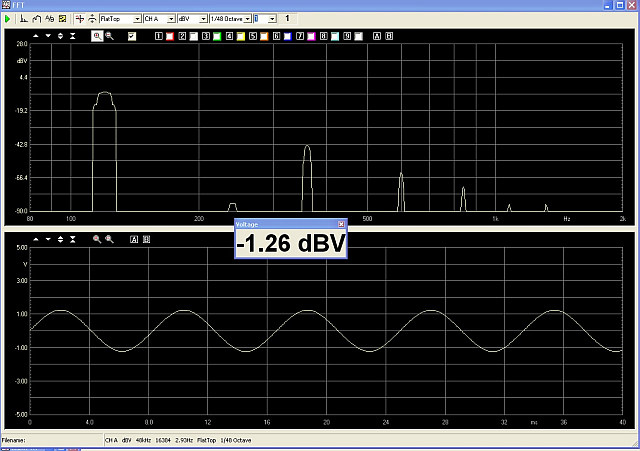
Task: Select the A button in spectrum toolbar
Action: pyautogui.click(x=377, y=35)
